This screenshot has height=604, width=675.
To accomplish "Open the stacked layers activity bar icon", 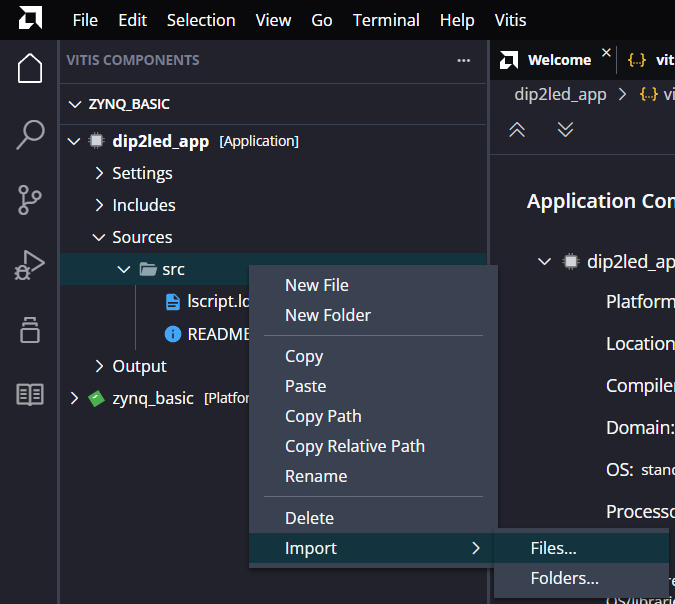I will click(x=30, y=330).
